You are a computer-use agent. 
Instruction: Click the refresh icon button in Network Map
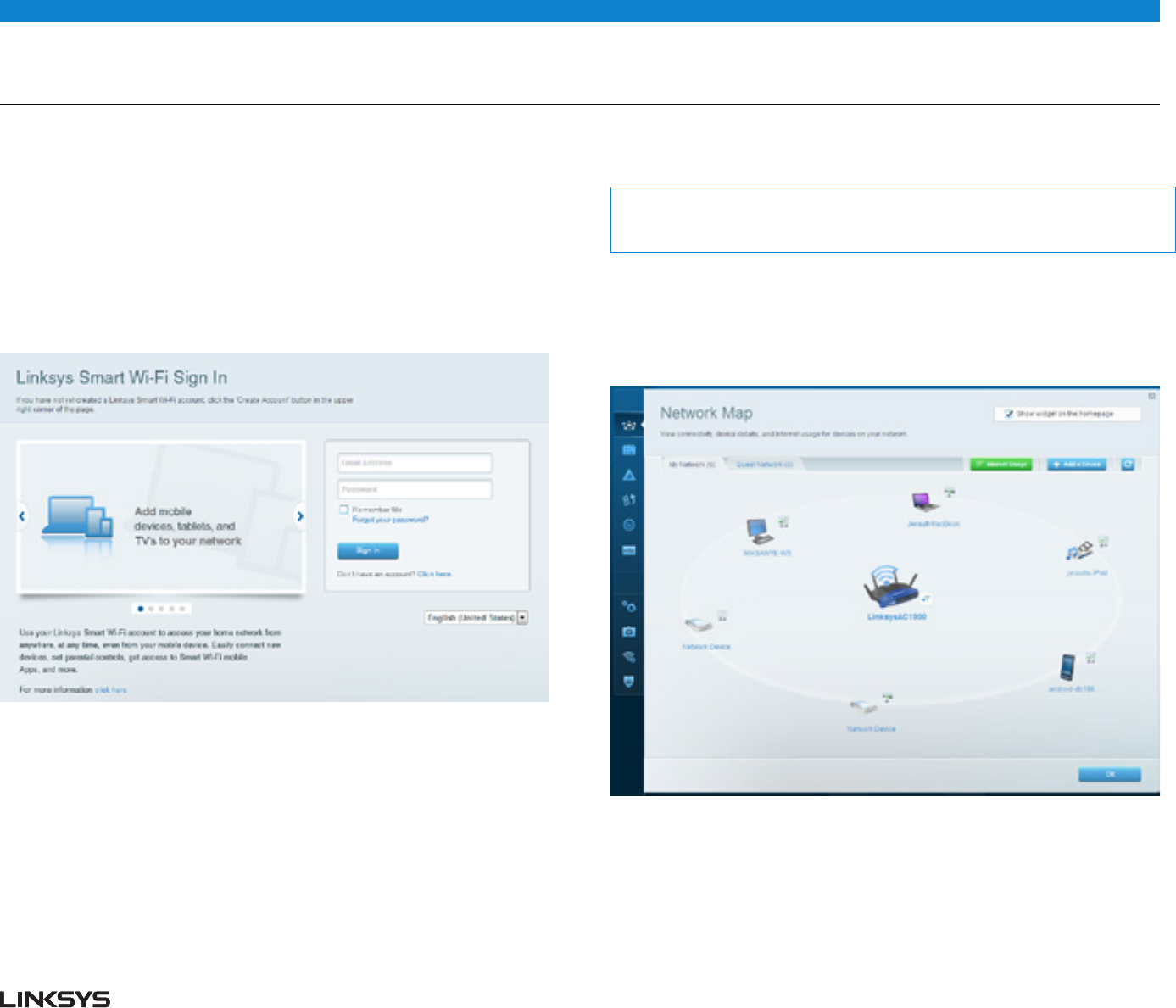click(1128, 464)
